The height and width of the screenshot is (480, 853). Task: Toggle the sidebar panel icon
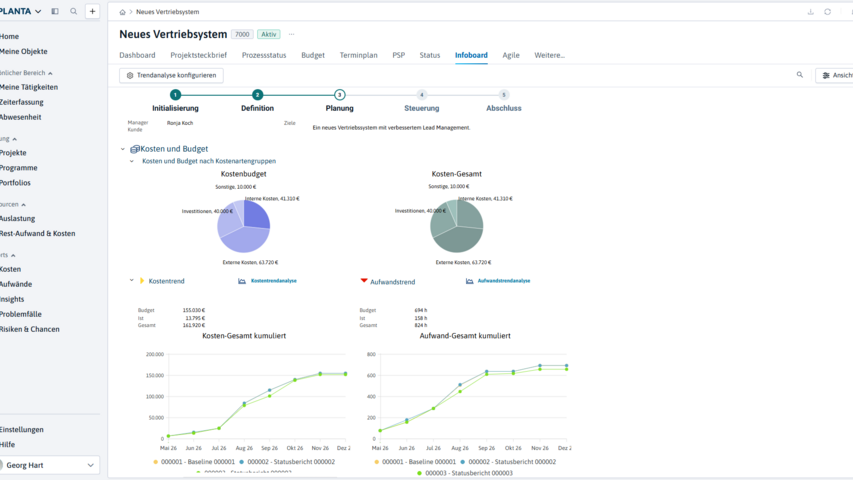coord(55,11)
